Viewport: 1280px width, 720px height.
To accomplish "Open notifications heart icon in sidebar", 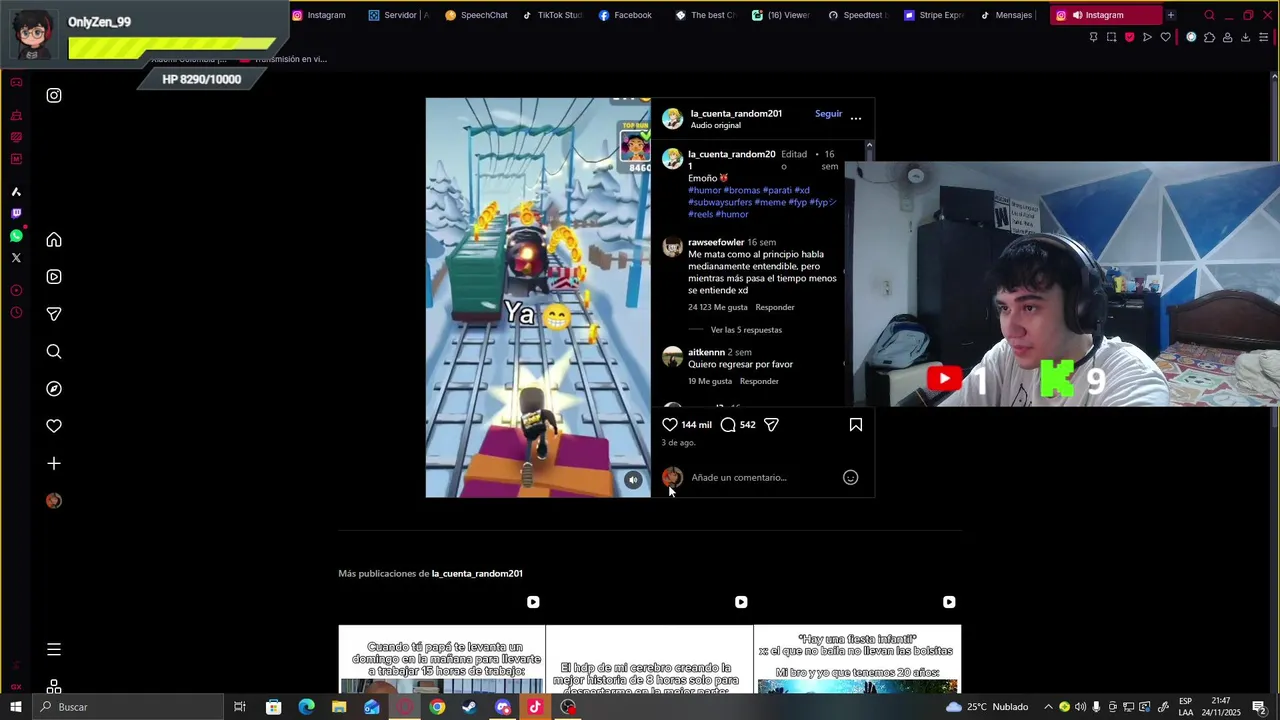I will [54, 426].
